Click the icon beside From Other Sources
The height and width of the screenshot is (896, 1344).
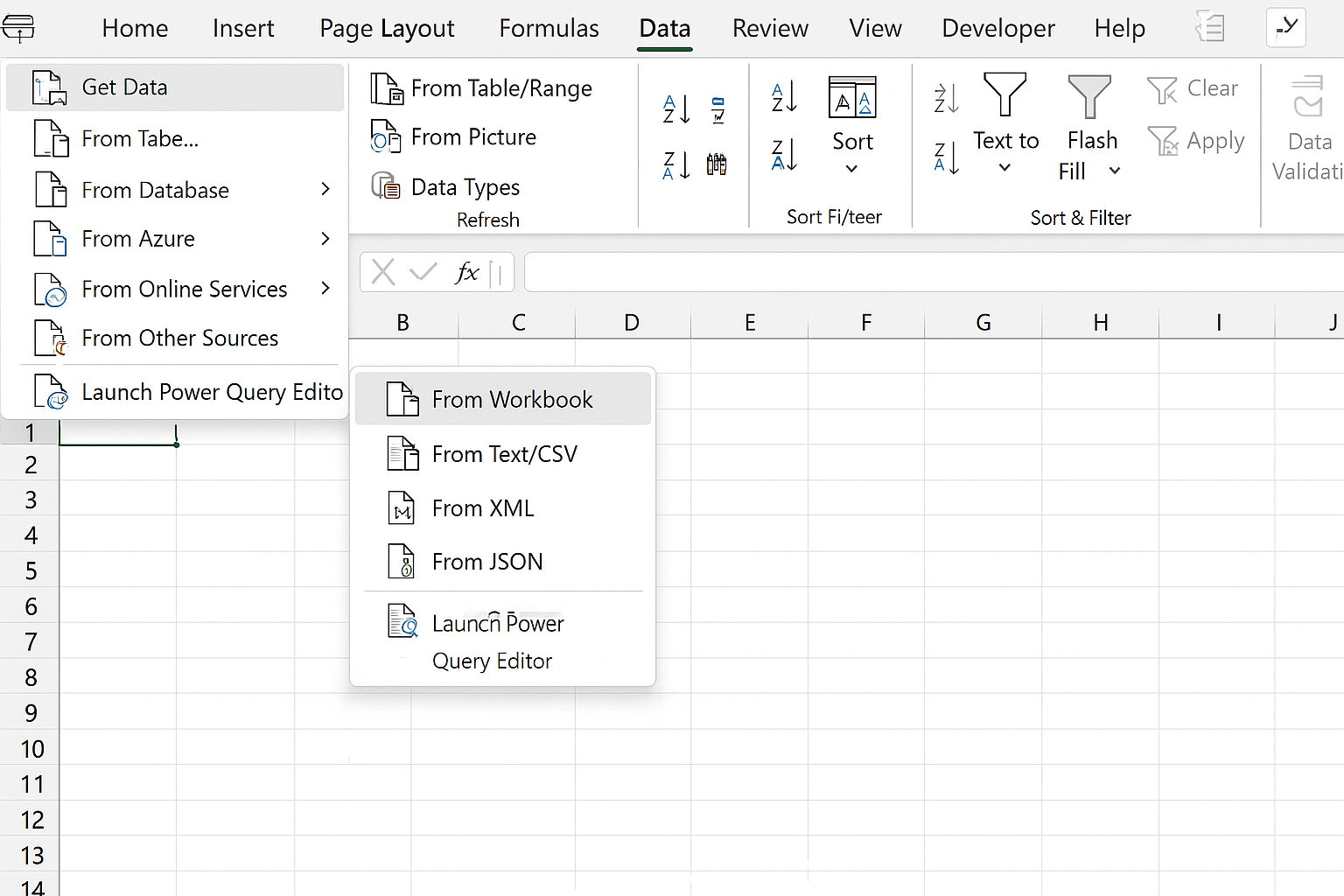tap(51, 339)
